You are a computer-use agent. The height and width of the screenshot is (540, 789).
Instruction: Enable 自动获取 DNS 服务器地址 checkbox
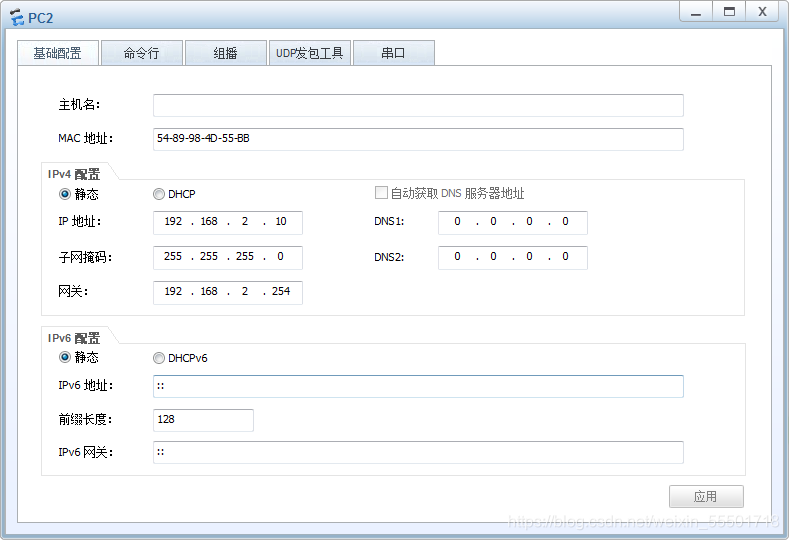click(381, 193)
